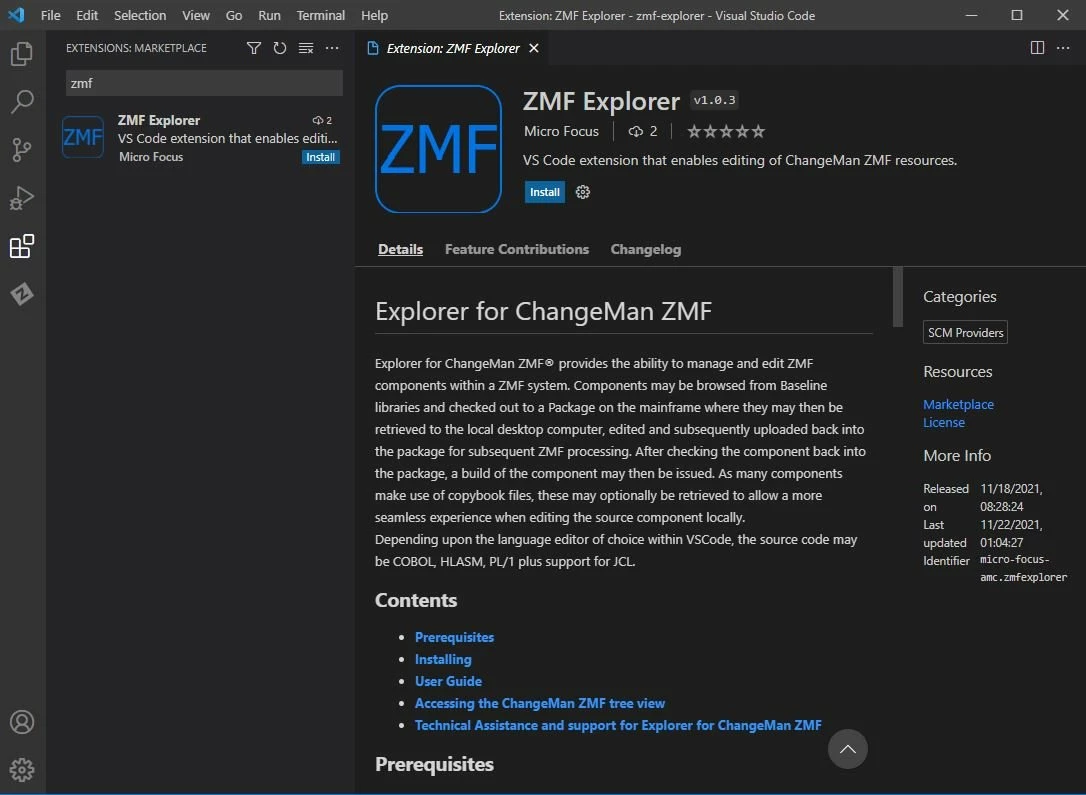Open the File menu
This screenshot has width=1086, height=795.
click(x=51, y=15)
